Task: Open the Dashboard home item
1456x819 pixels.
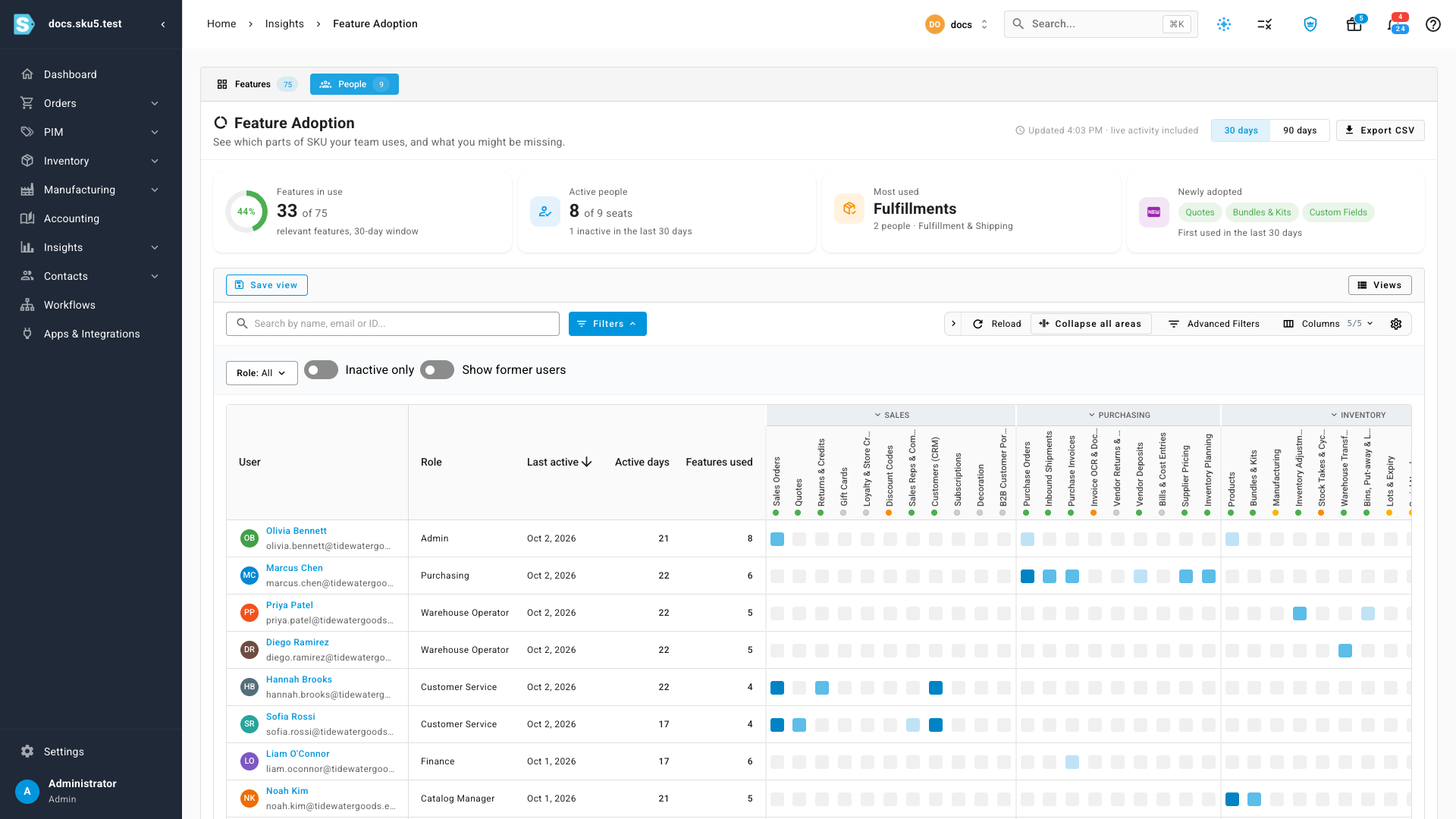Action: click(x=91, y=74)
